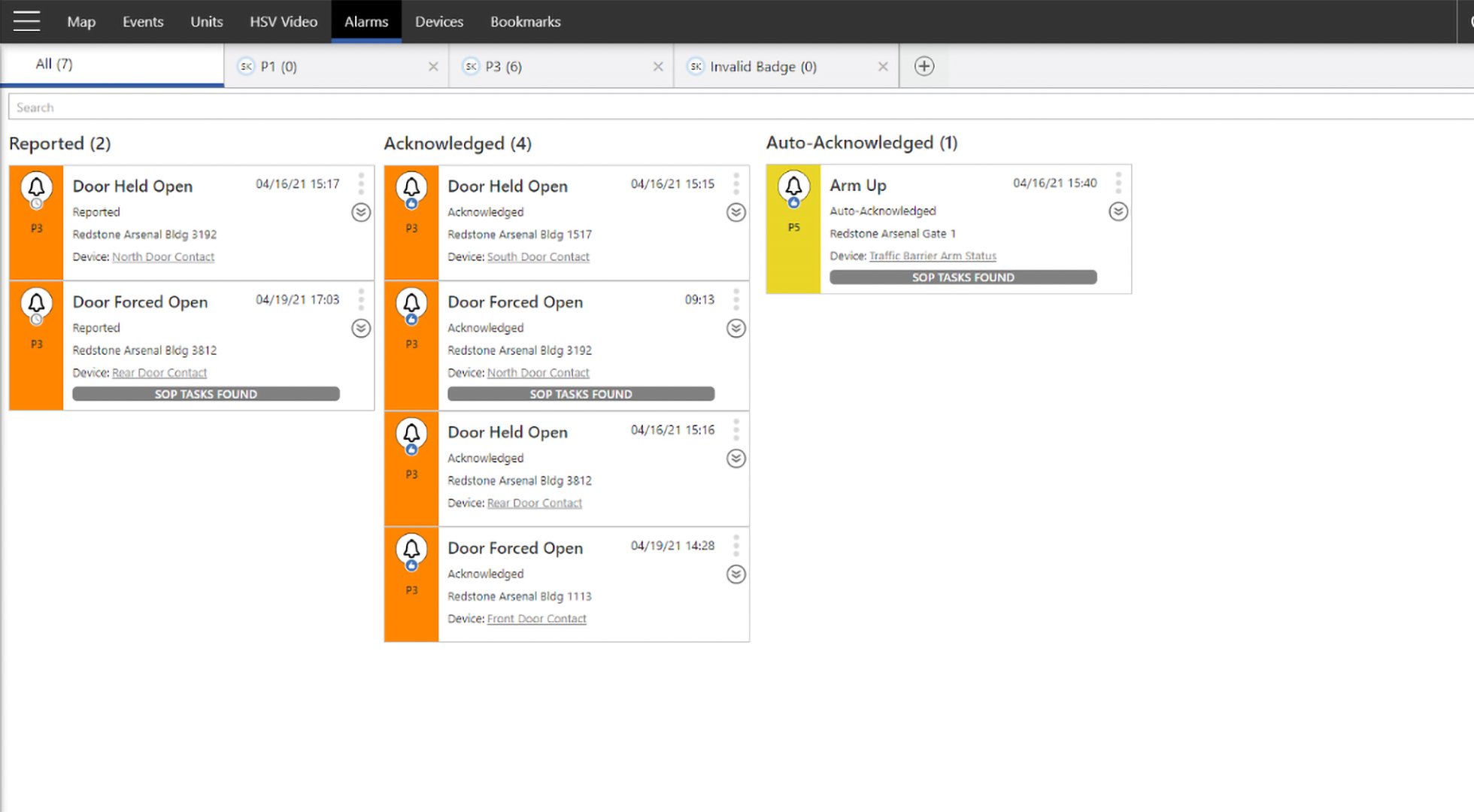Open the hamburger main menu
The width and height of the screenshot is (1474, 812).
[26, 21]
